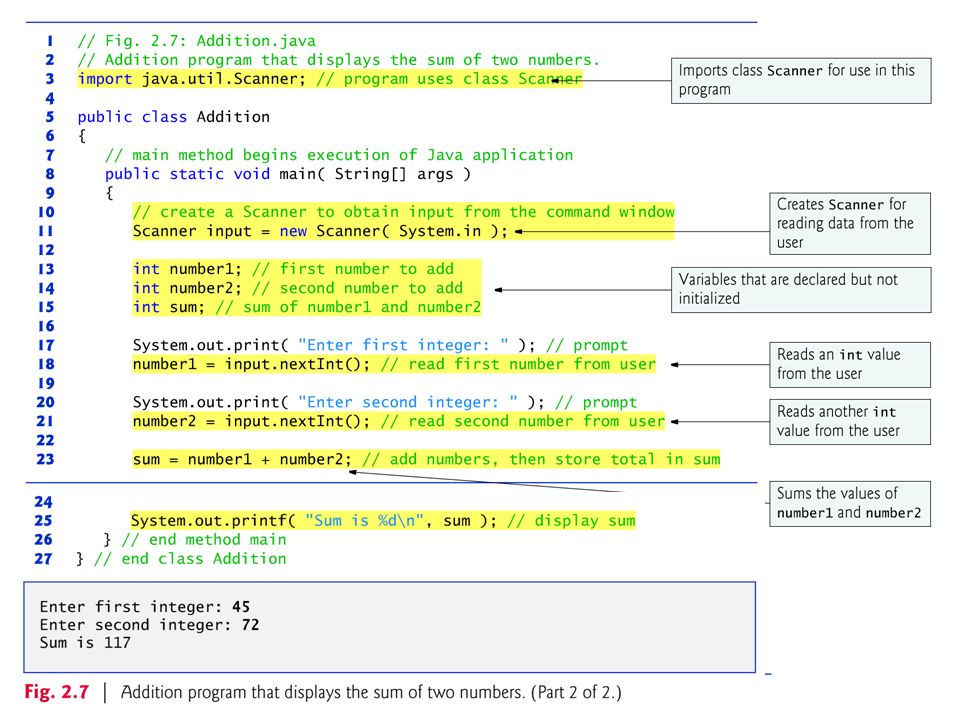Click 'public class Addition' declaration

(173, 117)
